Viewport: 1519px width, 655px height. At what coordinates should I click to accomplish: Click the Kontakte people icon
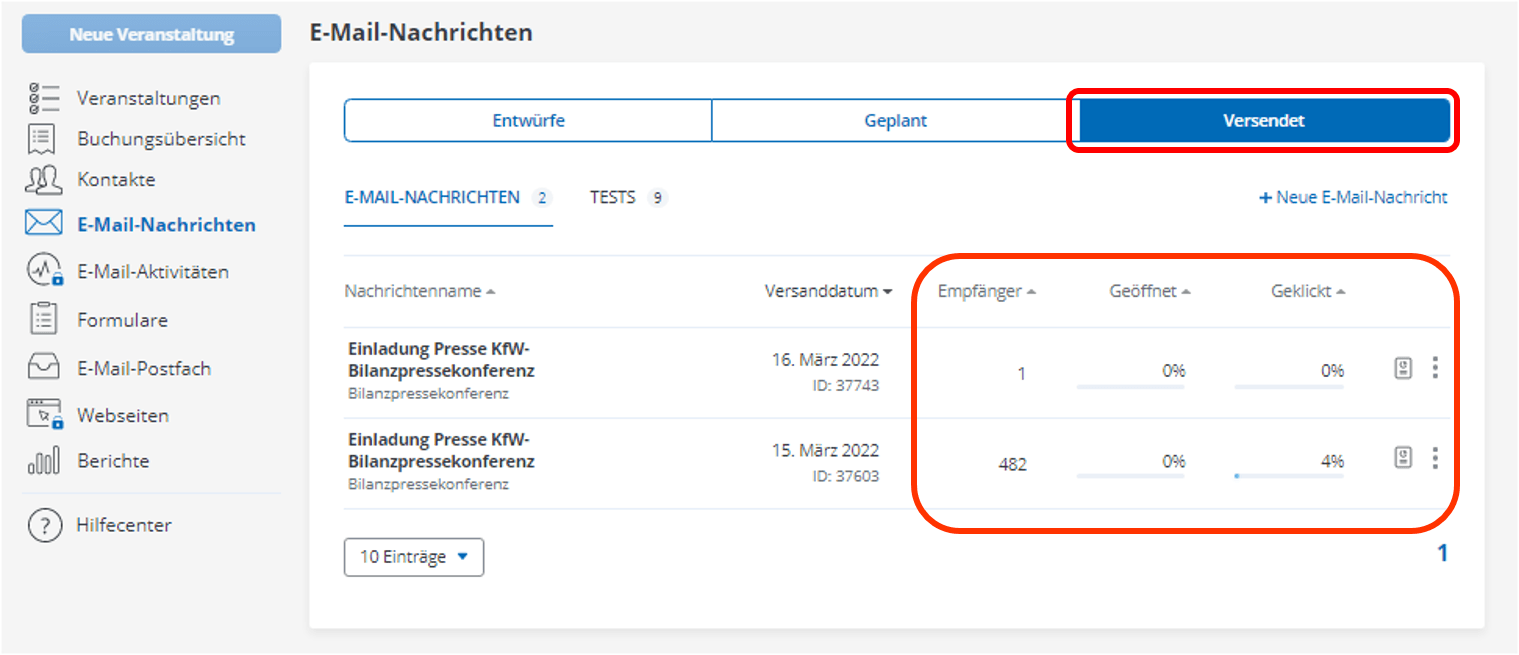tap(44, 180)
